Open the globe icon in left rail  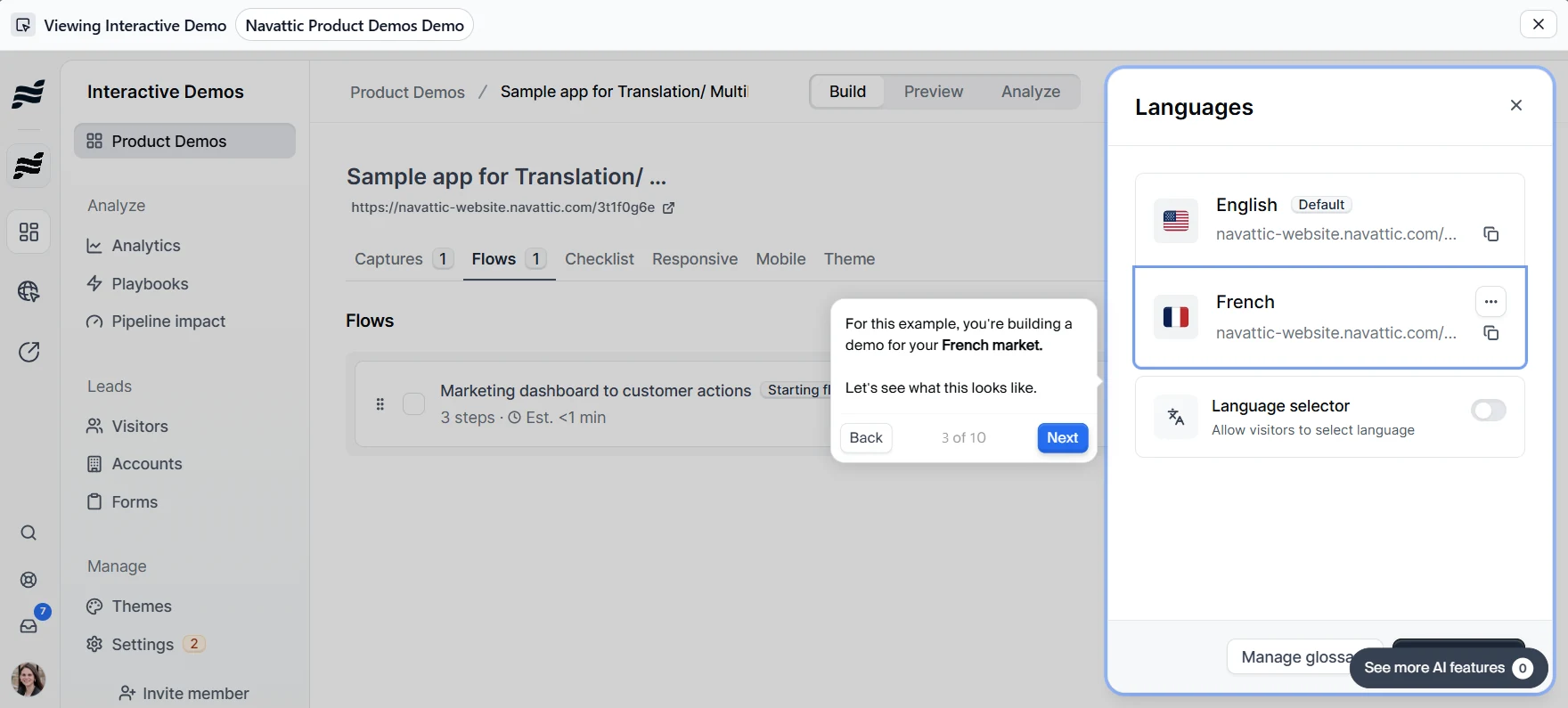point(29,291)
